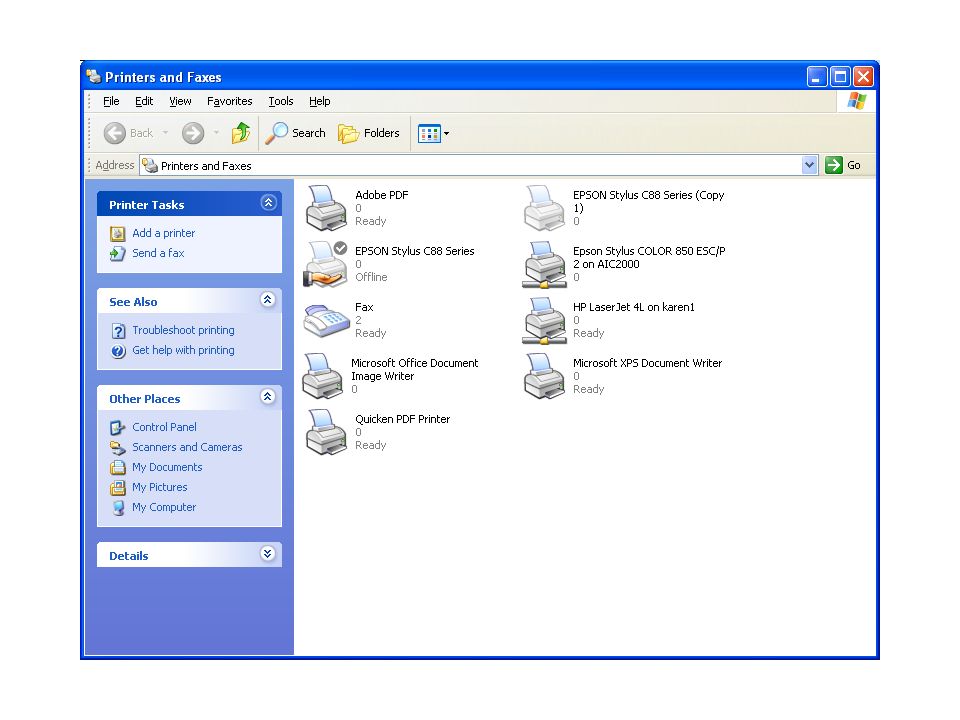Click the Forward arrow toolbar button
The image size is (960, 720).
[x=193, y=133]
